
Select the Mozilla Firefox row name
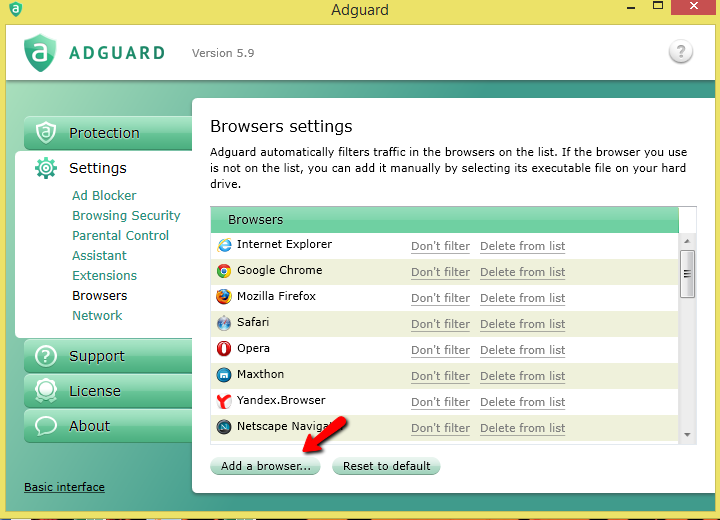click(276, 296)
